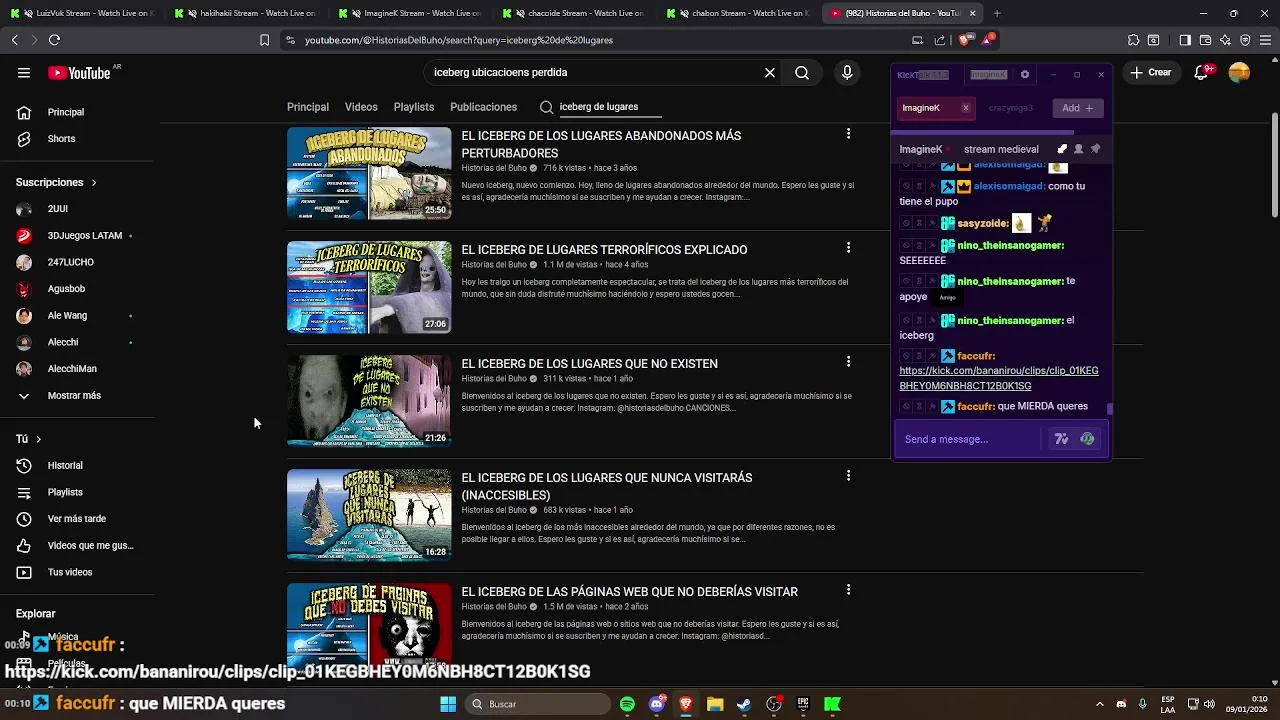1280x720 pixels.
Task: Expand the Tú section chevron
Action: click(x=39, y=439)
